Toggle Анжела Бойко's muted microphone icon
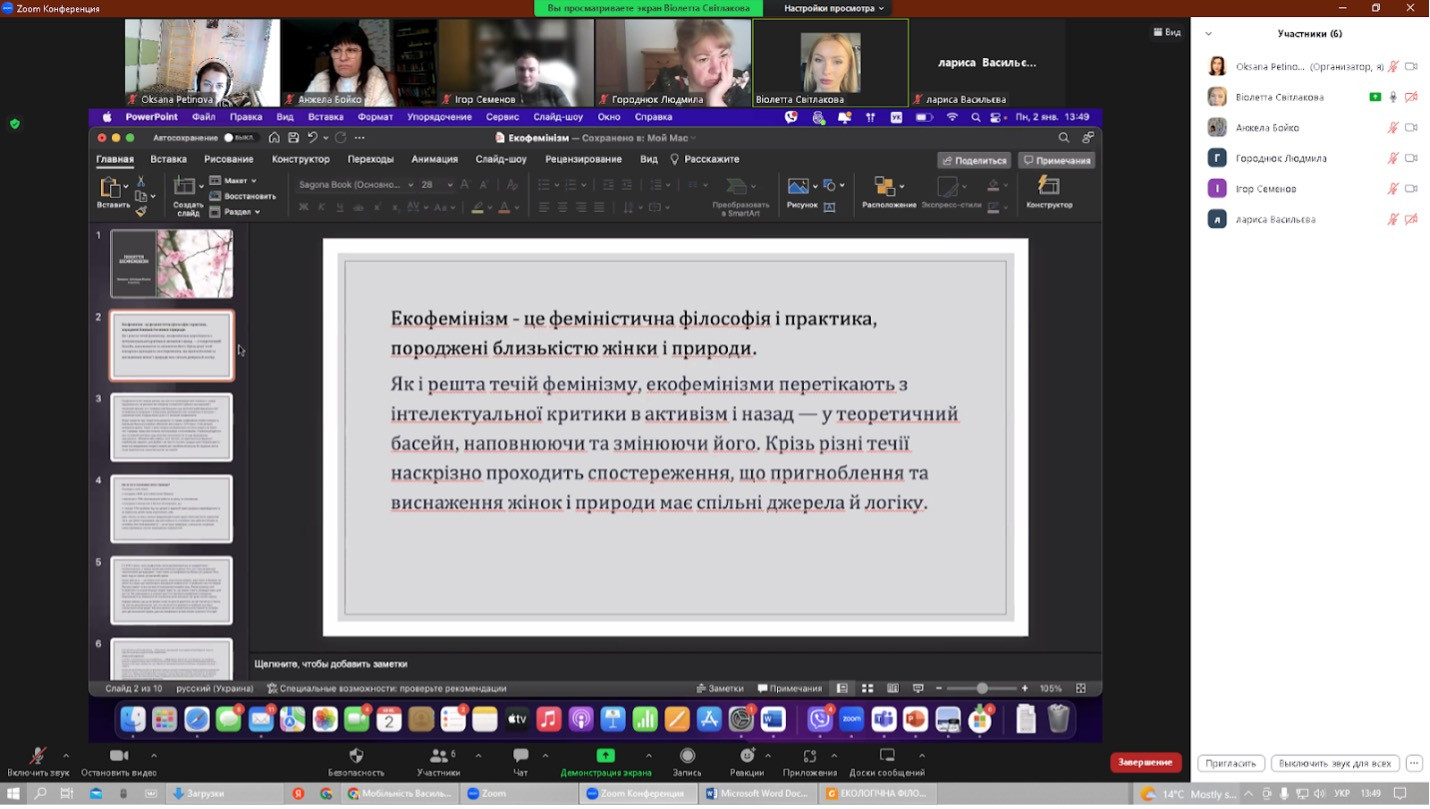1430x809 pixels. click(1392, 128)
